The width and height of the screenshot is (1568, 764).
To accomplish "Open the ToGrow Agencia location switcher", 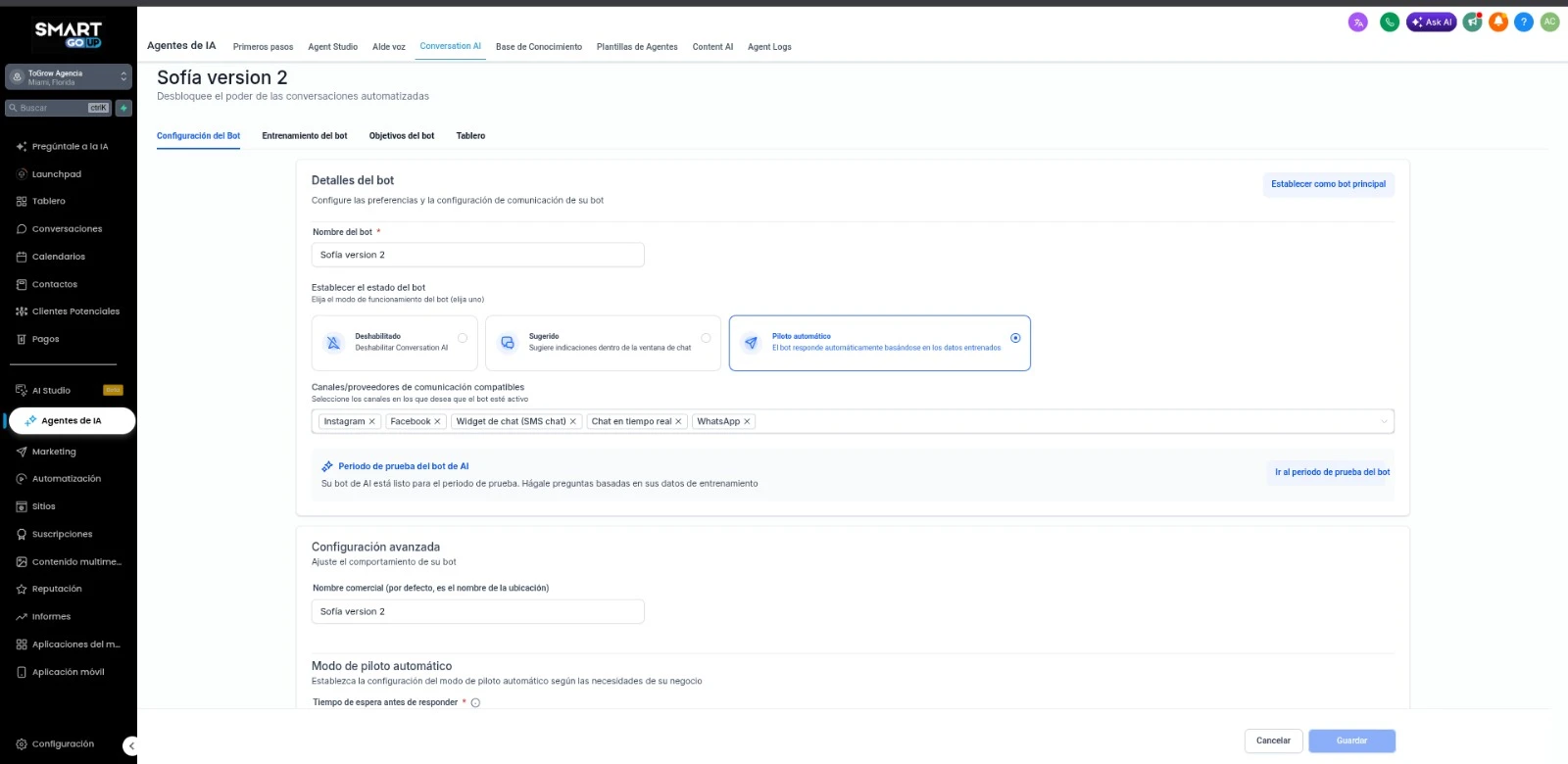I will [69, 77].
